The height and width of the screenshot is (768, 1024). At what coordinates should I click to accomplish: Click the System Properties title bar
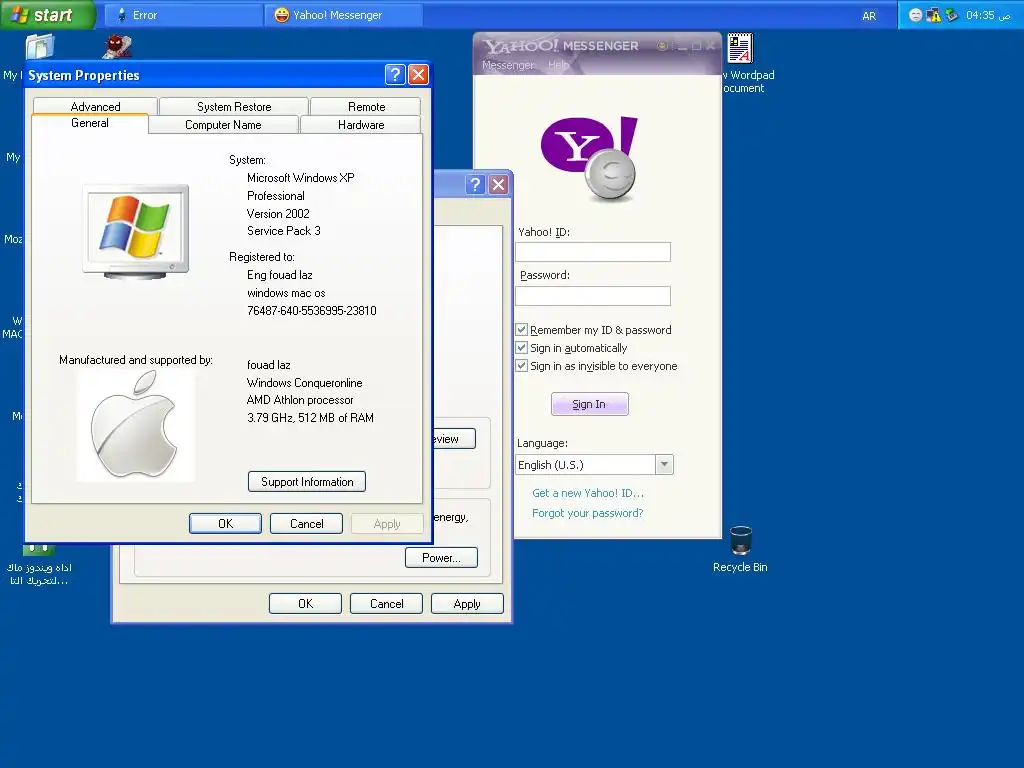click(x=204, y=75)
